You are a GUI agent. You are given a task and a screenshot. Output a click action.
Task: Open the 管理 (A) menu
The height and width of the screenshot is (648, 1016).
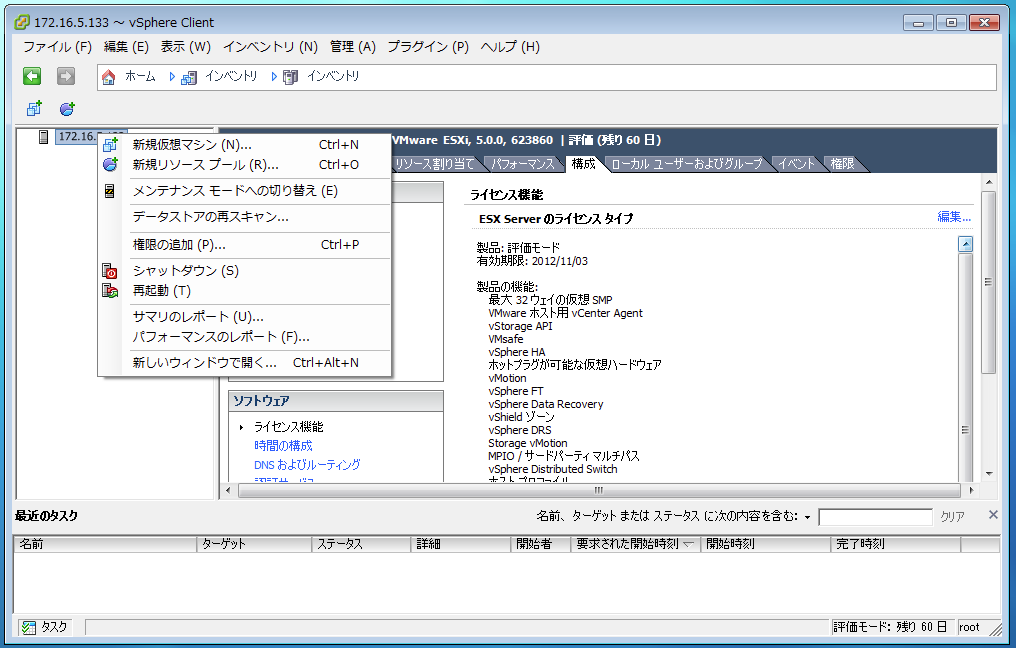[x=352, y=47]
